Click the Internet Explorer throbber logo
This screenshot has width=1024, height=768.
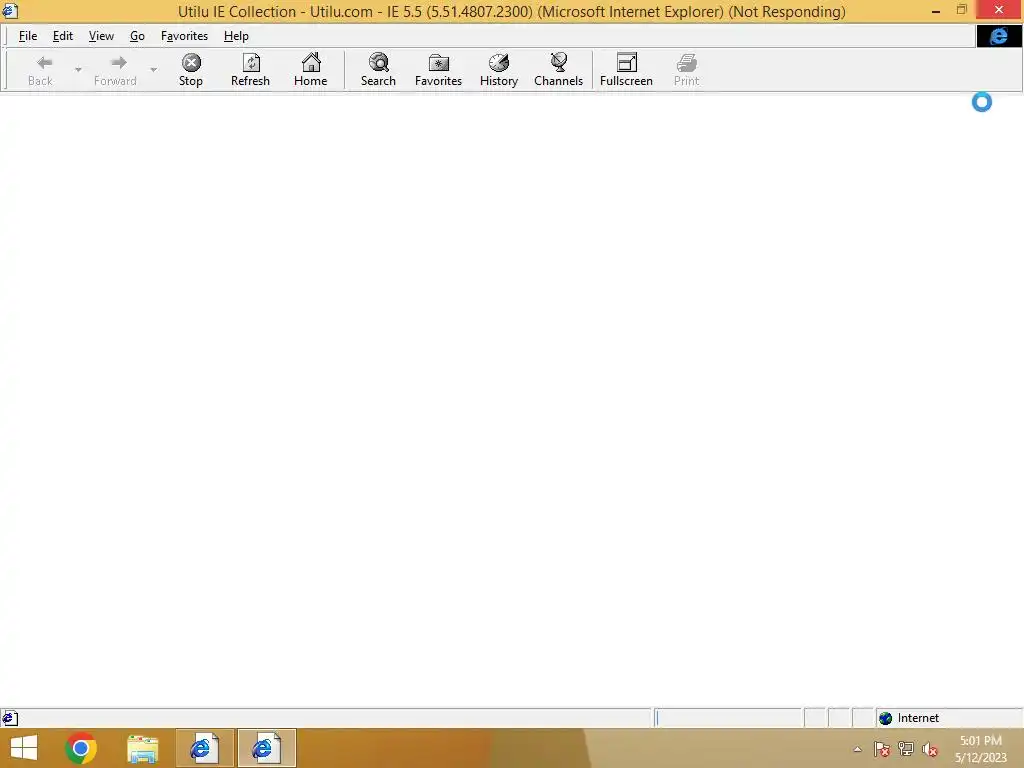tap(999, 36)
